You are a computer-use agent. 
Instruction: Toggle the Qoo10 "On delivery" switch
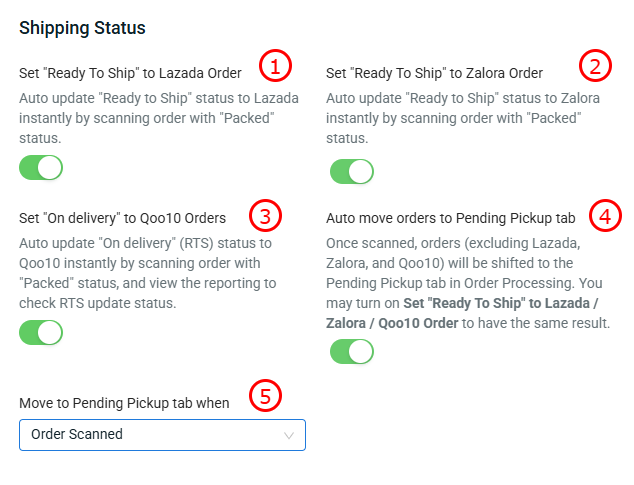click(x=41, y=333)
